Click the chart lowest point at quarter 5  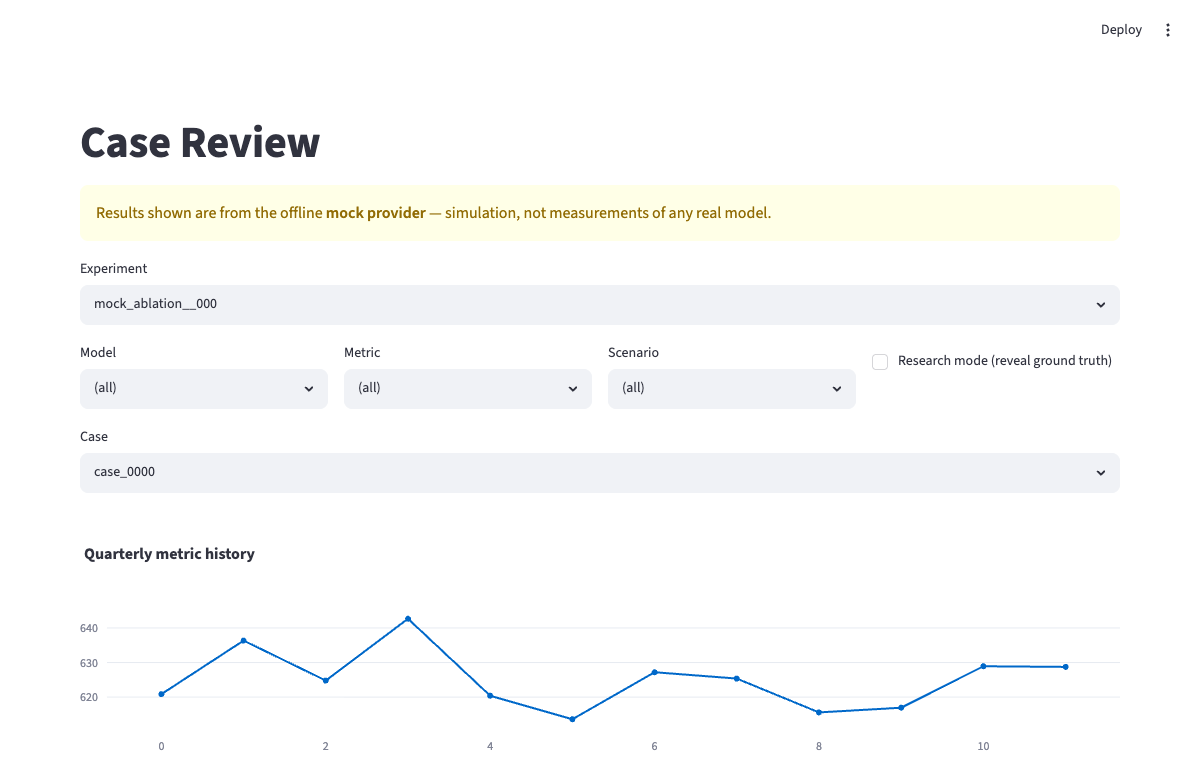[x=572, y=719]
